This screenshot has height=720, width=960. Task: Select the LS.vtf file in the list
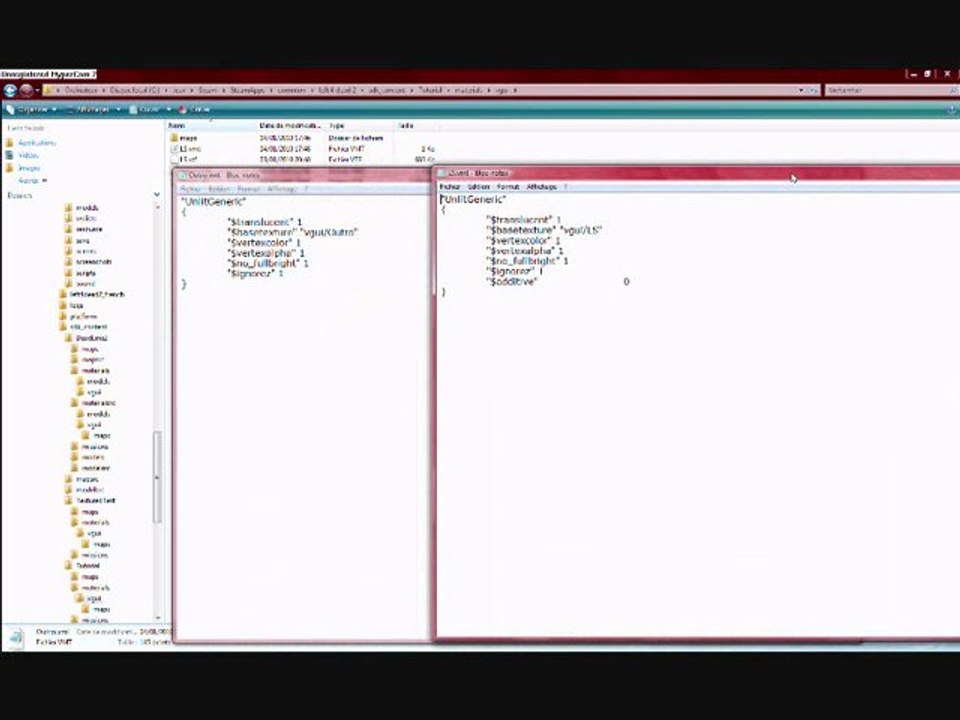tap(184, 159)
